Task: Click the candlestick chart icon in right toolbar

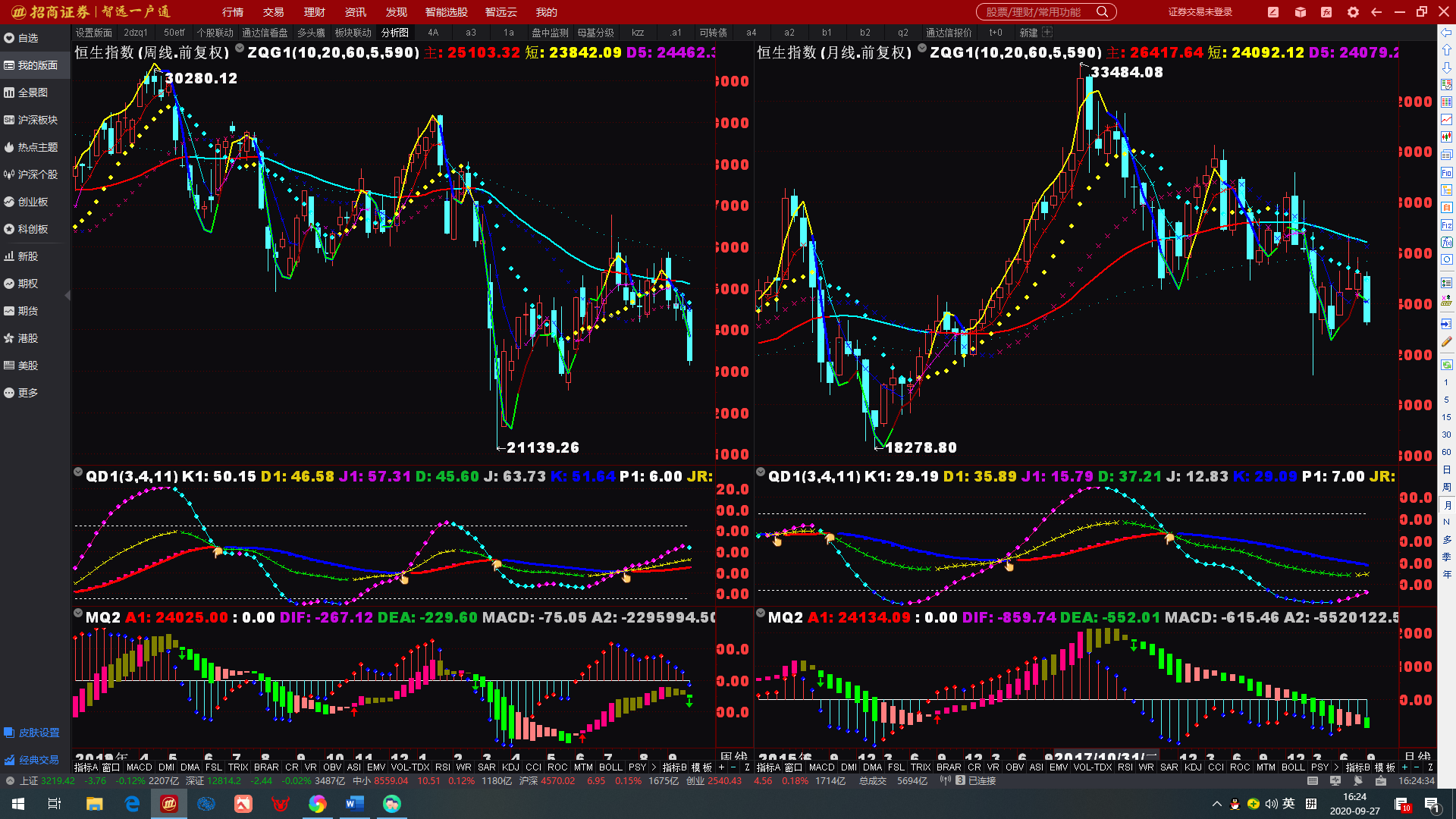Action: point(1446,137)
